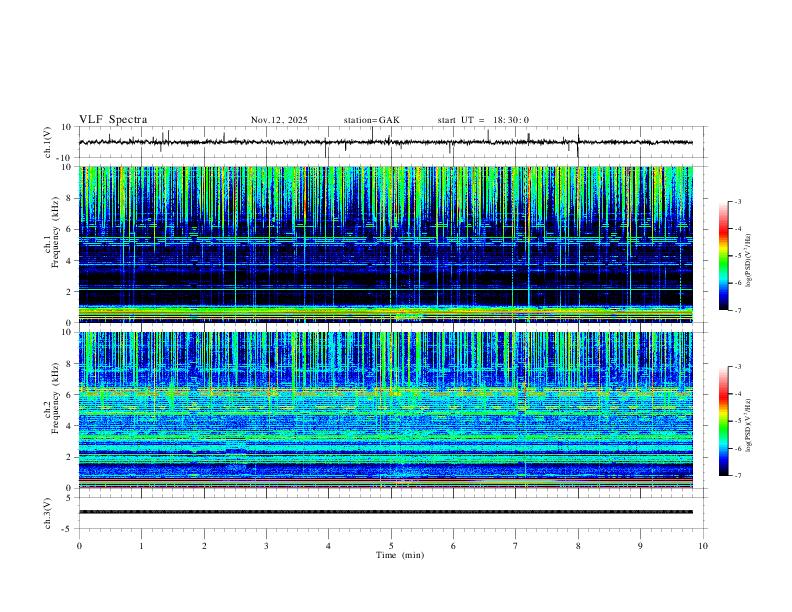Click the time axis tick '7'
This screenshot has height=612, width=792.
[x=516, y=546]
